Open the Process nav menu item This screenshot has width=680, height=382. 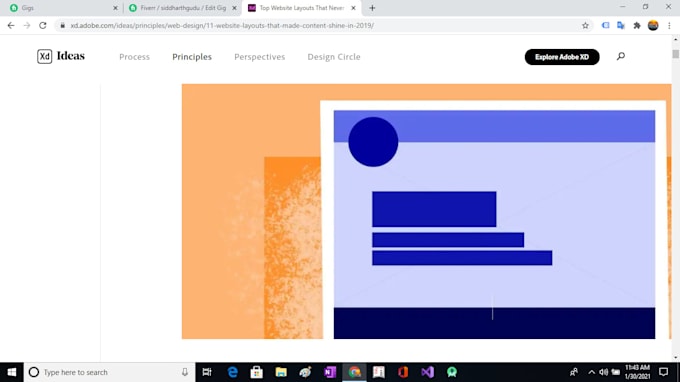(x=134, y=57)
